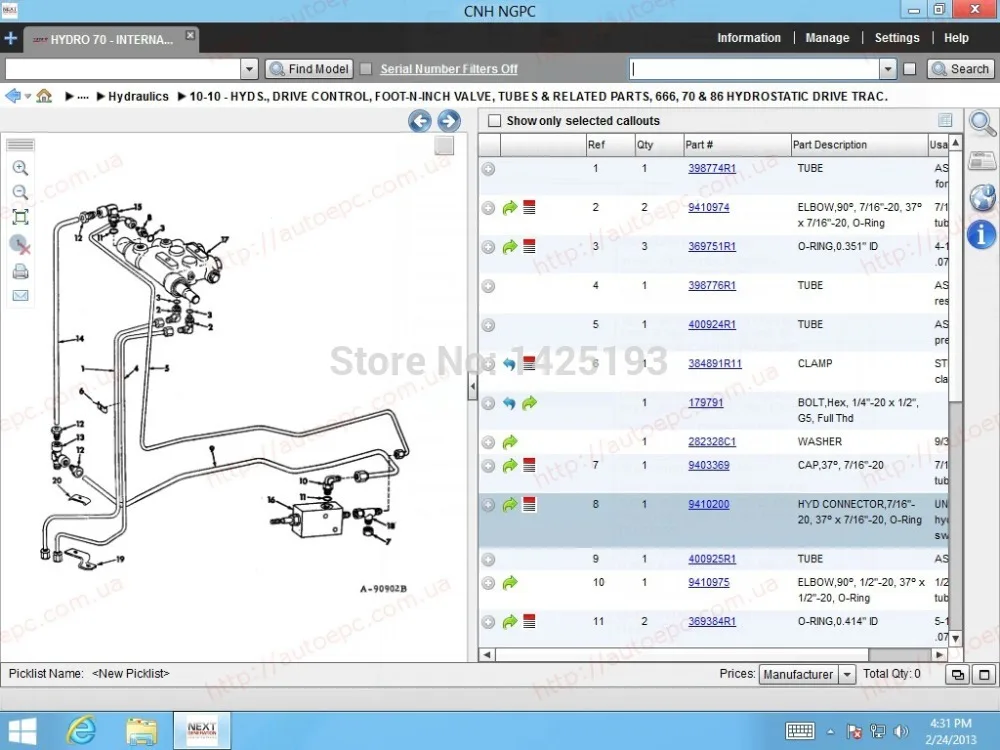Open notes icon for part 369751R1
The height and width of the screenshot is (750, 1000).
(529, 247)
